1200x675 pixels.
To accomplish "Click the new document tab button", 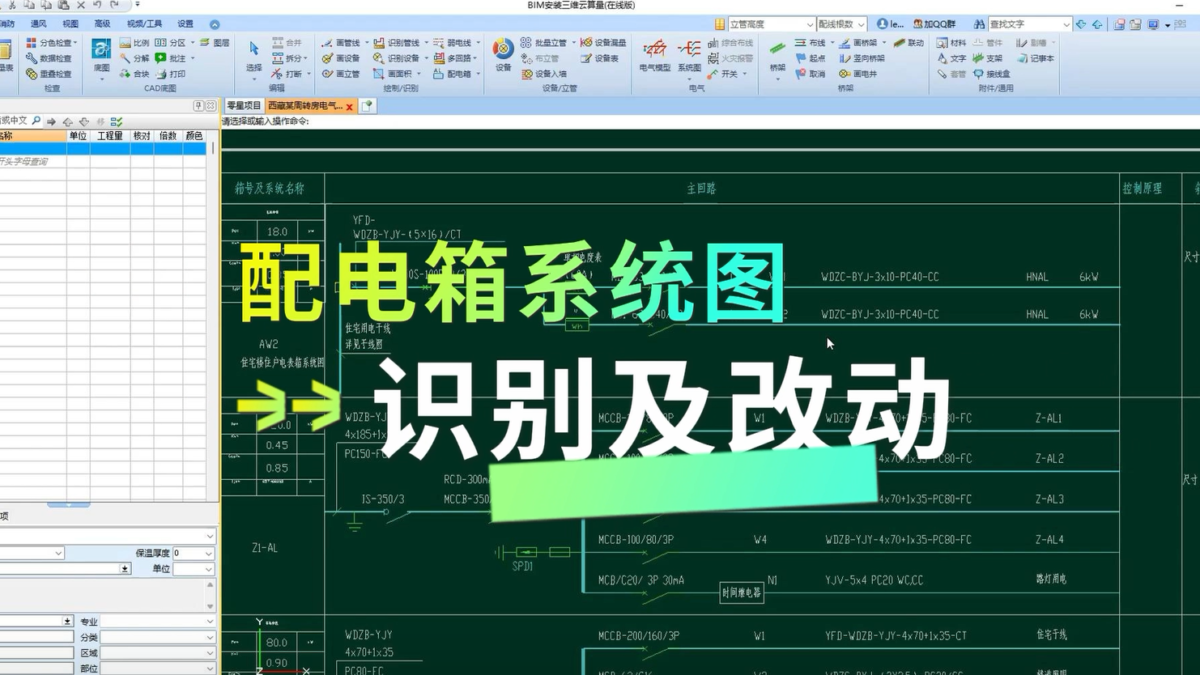I will tap(368, 106).
